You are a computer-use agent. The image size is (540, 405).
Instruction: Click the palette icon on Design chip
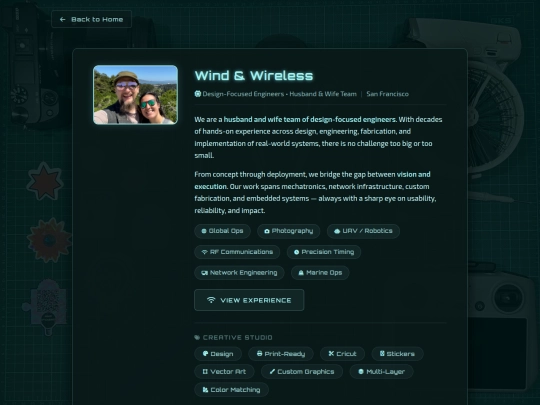205,353
